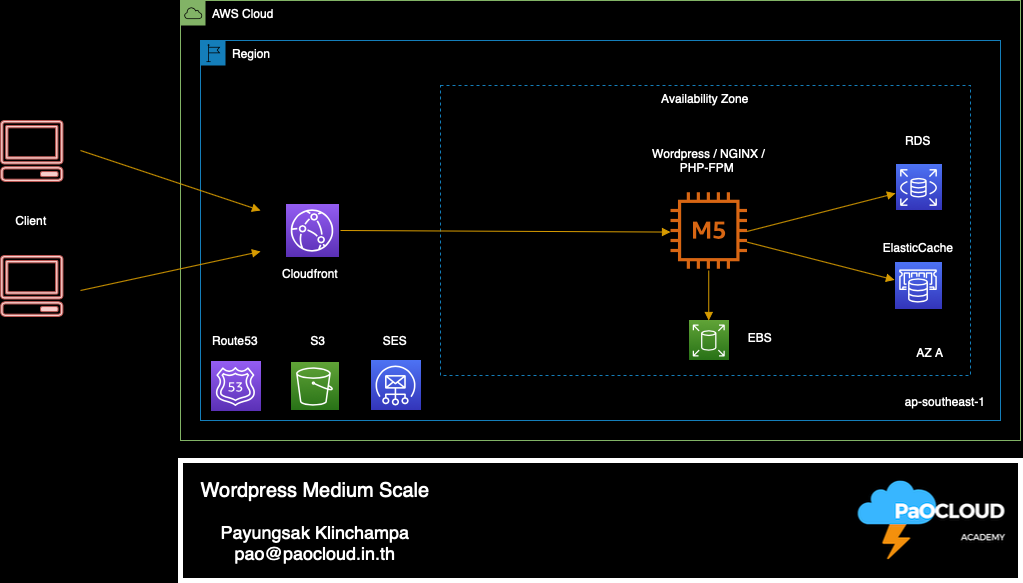Screen dimensions: 1023x583
Task: Click the lower Client computer icon
Action: pyautogui.click(x=32, y=286)
